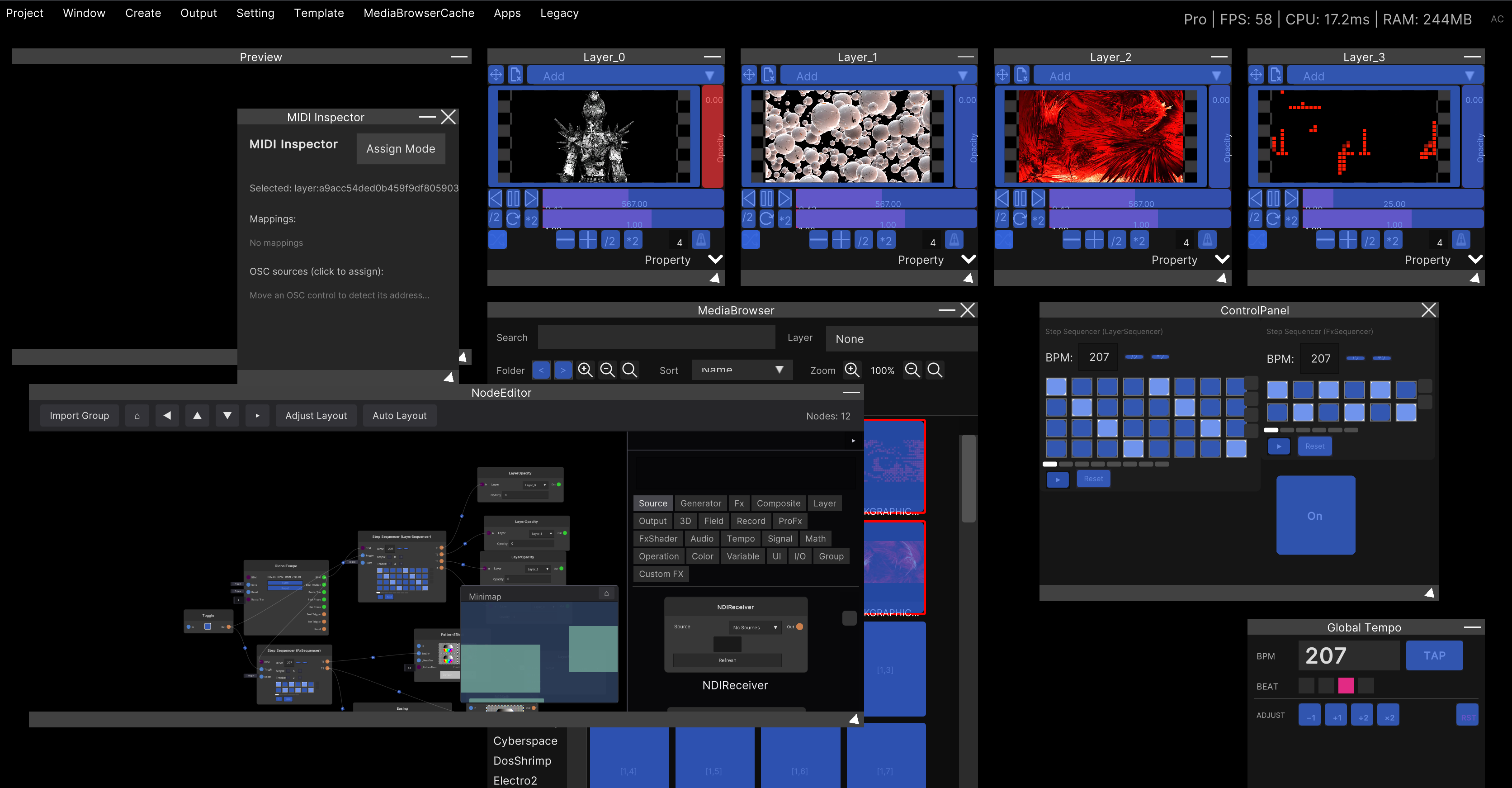Go to previous frame on Layer_0
The image size is (1512, 788).
[496, 199]
